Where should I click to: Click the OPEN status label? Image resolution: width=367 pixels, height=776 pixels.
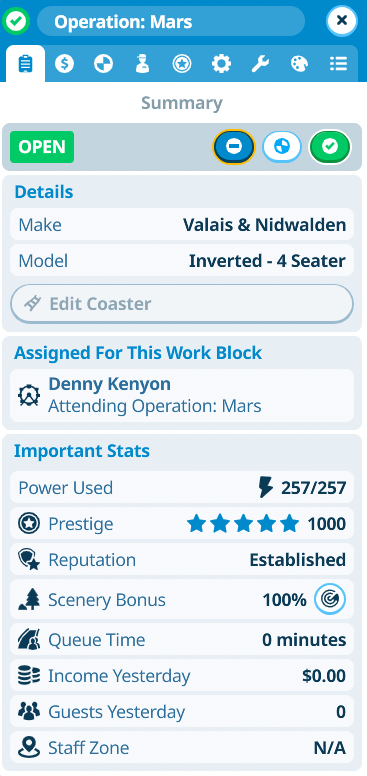[x=42, y=147]
